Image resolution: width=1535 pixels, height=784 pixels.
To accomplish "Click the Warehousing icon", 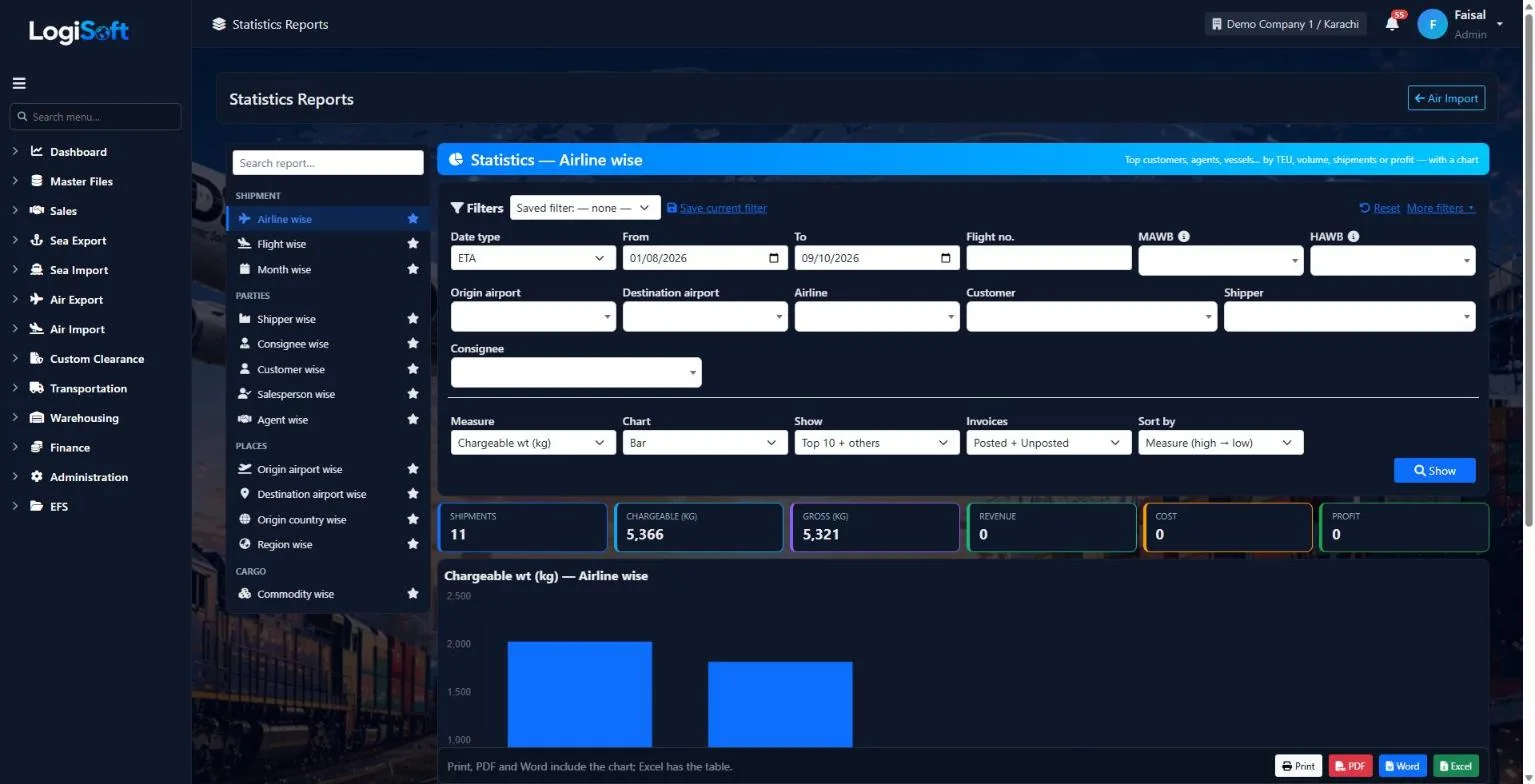I will 37,418.
